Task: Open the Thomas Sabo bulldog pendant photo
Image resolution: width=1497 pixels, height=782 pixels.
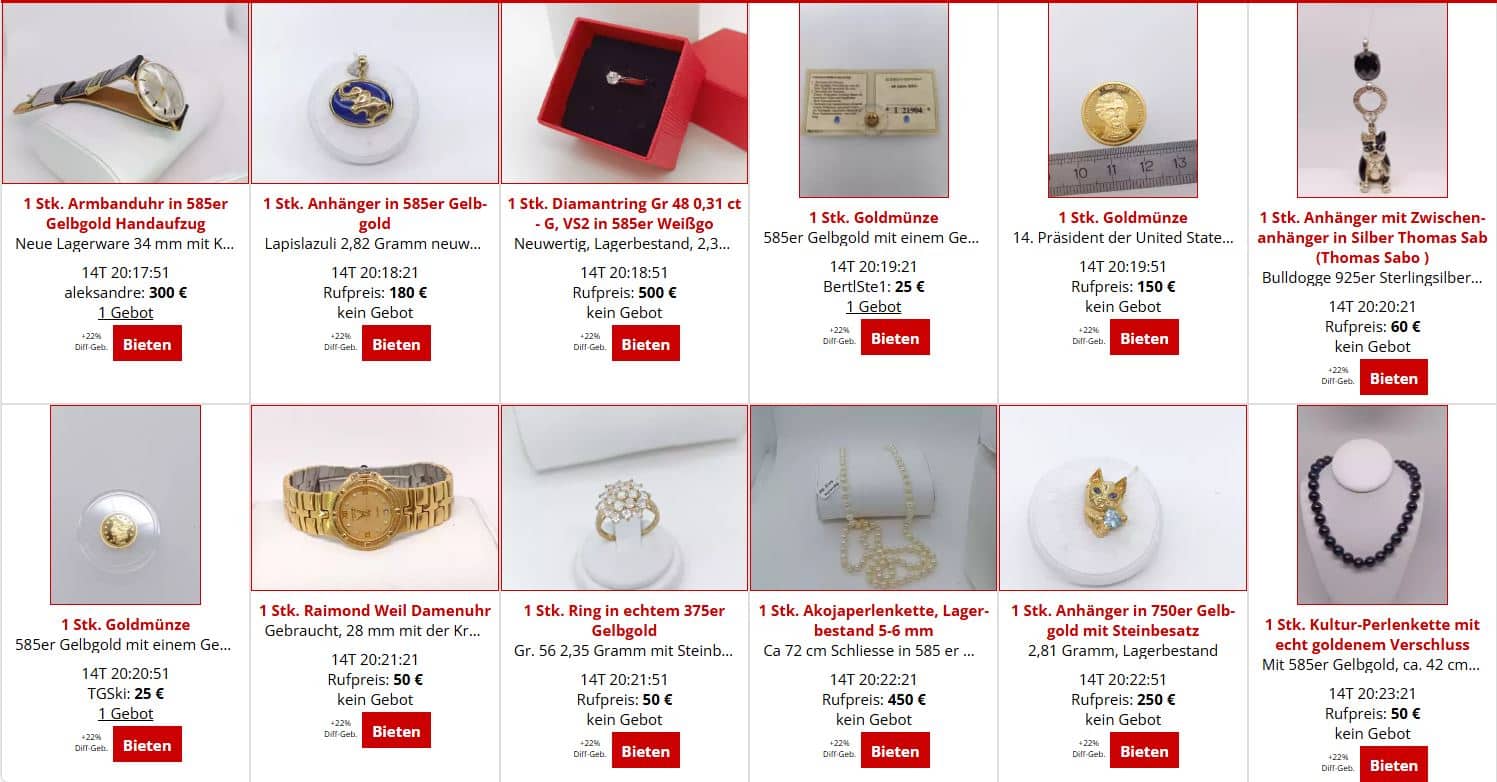Action: tap(1372, 100)
